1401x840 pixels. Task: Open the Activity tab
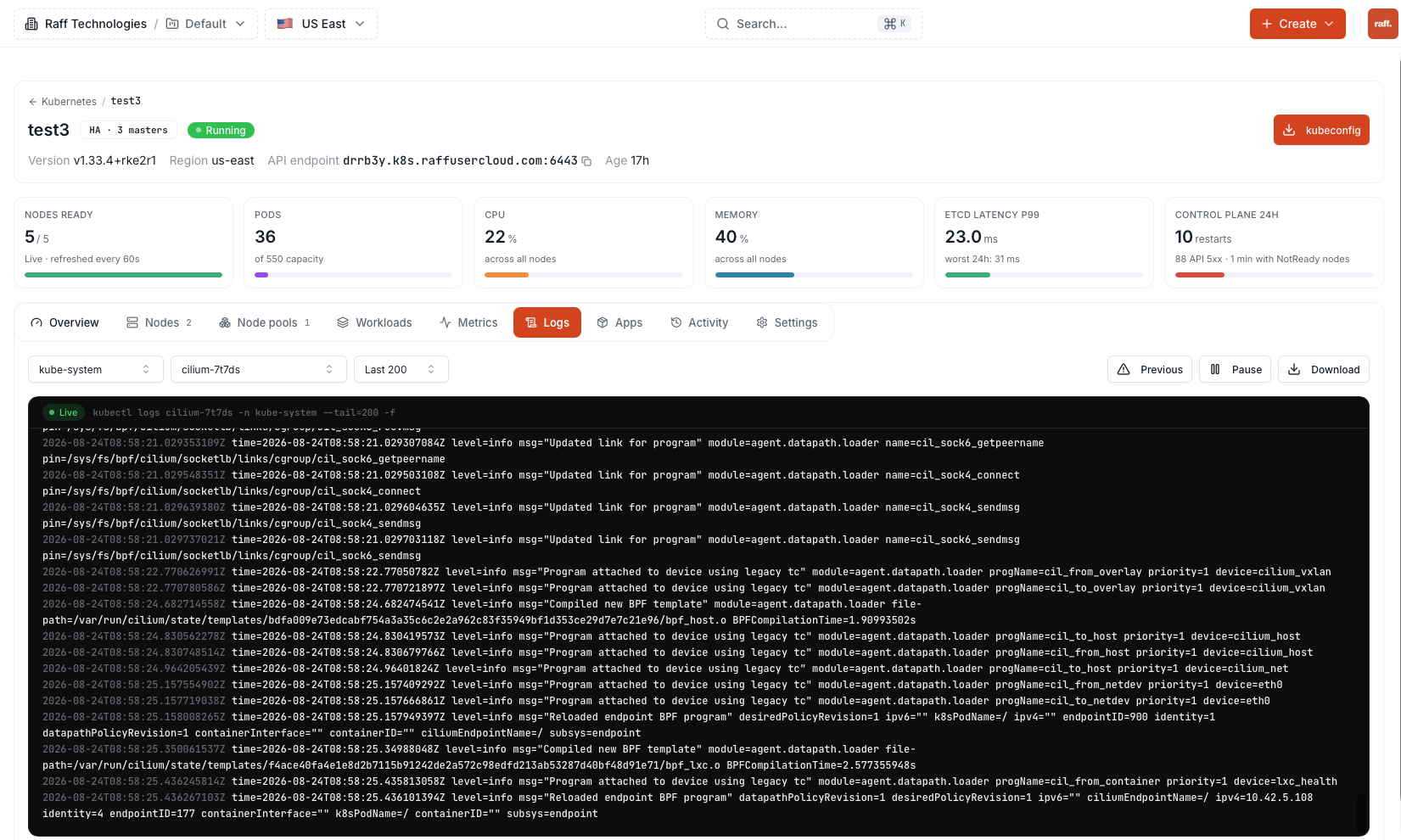coord(699,322)
